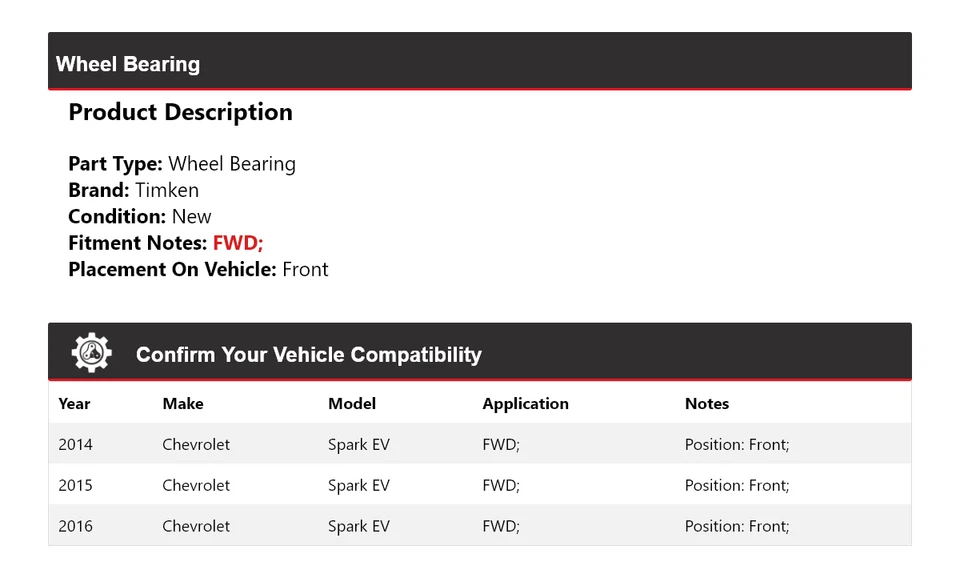
Task: Click the Product Description heading
Action: pyautogui.click(x=180, y=112)
